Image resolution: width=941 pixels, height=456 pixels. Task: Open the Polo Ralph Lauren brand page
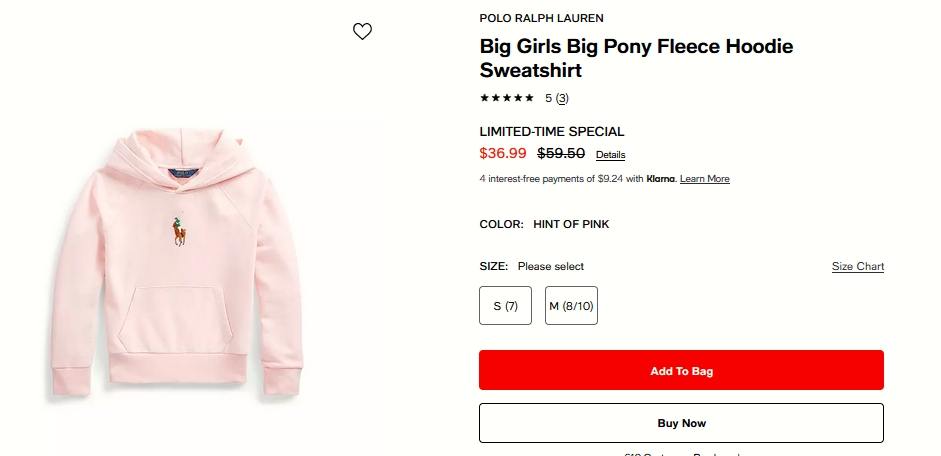tap(541, 19)
